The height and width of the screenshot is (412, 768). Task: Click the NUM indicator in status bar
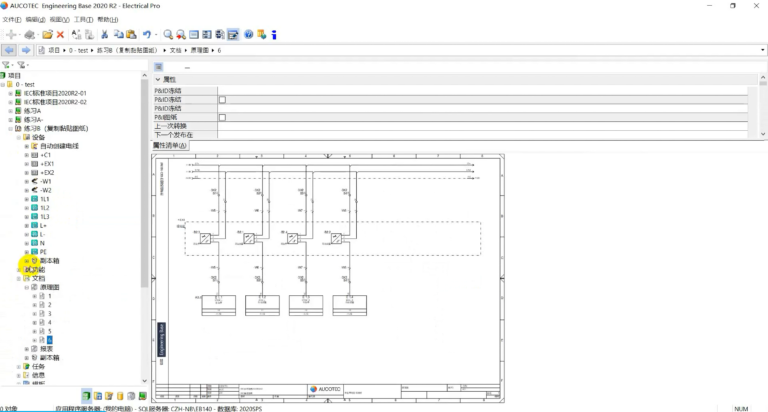tap(741, 409)
